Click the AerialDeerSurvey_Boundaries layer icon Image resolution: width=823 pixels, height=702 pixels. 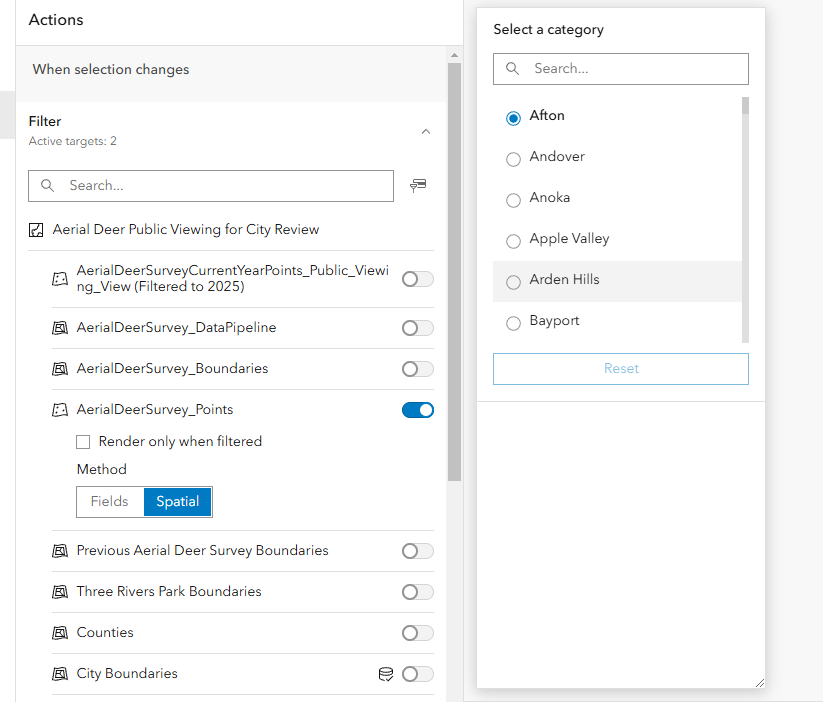click(x=60, y=369)
